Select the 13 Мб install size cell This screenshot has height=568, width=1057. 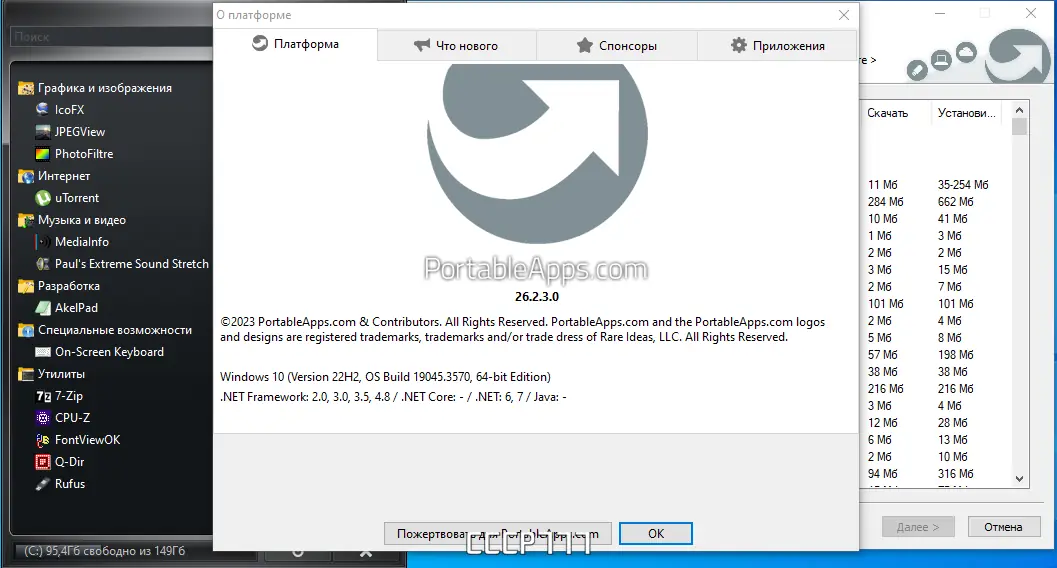[x=953, y=439]
